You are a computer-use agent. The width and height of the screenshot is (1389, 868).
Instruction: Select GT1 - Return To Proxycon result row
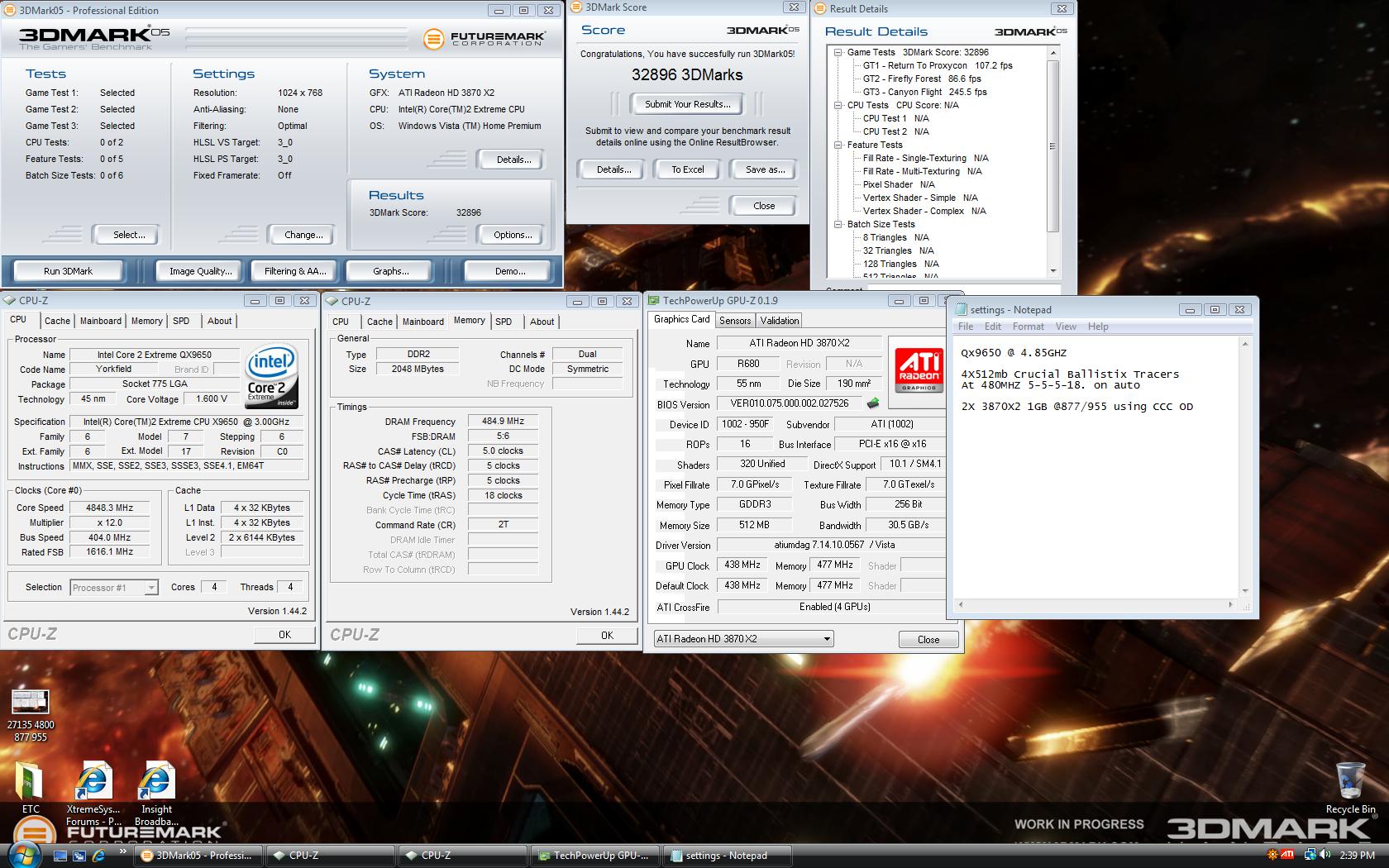[938, 65]
